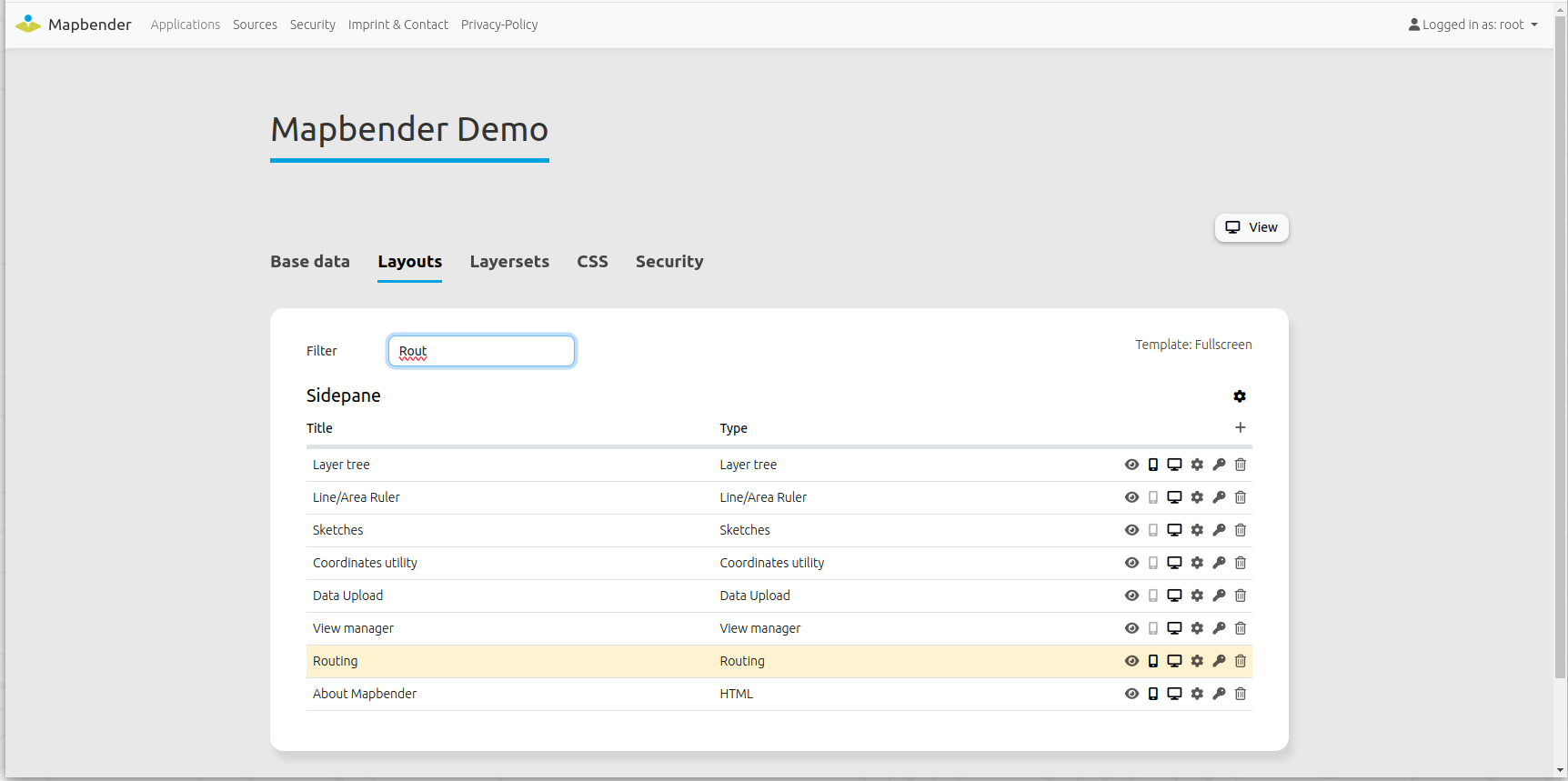1568x781 pixels.
Task: Edit the Layer tree element settings gear
Action: (x=1197, y=465)
